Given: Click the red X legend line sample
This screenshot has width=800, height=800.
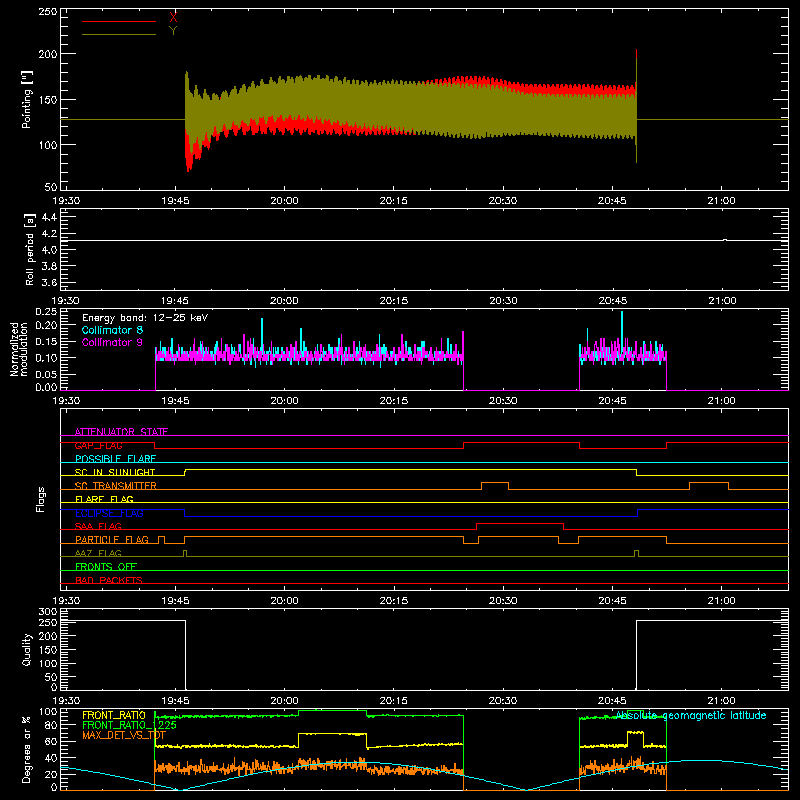Looking at the screenshot, I should pos(119,21).
